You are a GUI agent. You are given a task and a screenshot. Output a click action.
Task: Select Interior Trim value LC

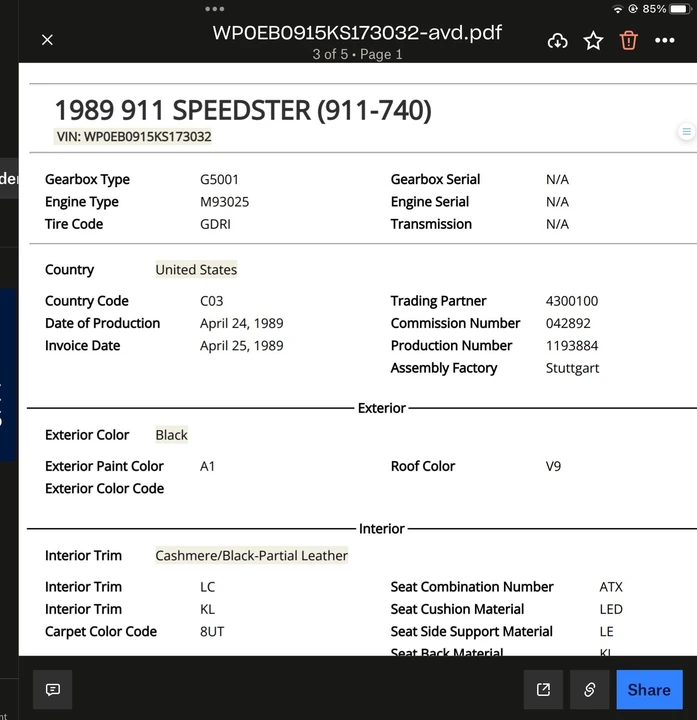[x=207, y=587]
